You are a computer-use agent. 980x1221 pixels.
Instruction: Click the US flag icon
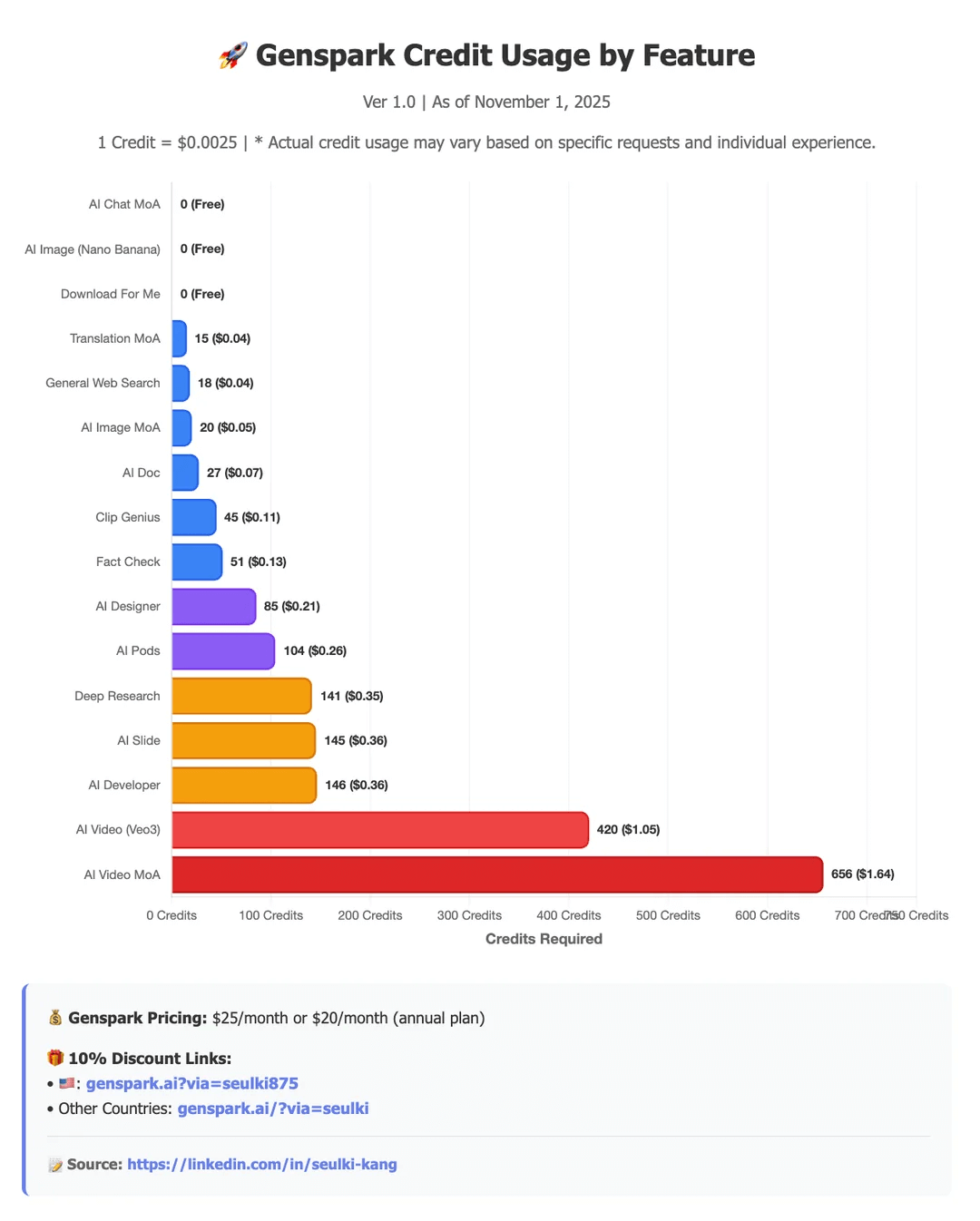point(66,1083)
